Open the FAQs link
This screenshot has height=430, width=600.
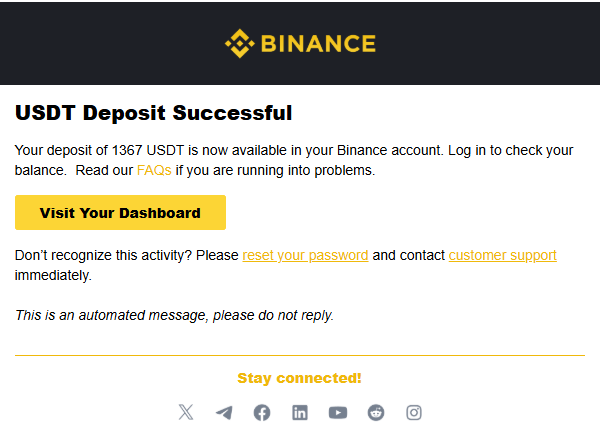point(154,171)
